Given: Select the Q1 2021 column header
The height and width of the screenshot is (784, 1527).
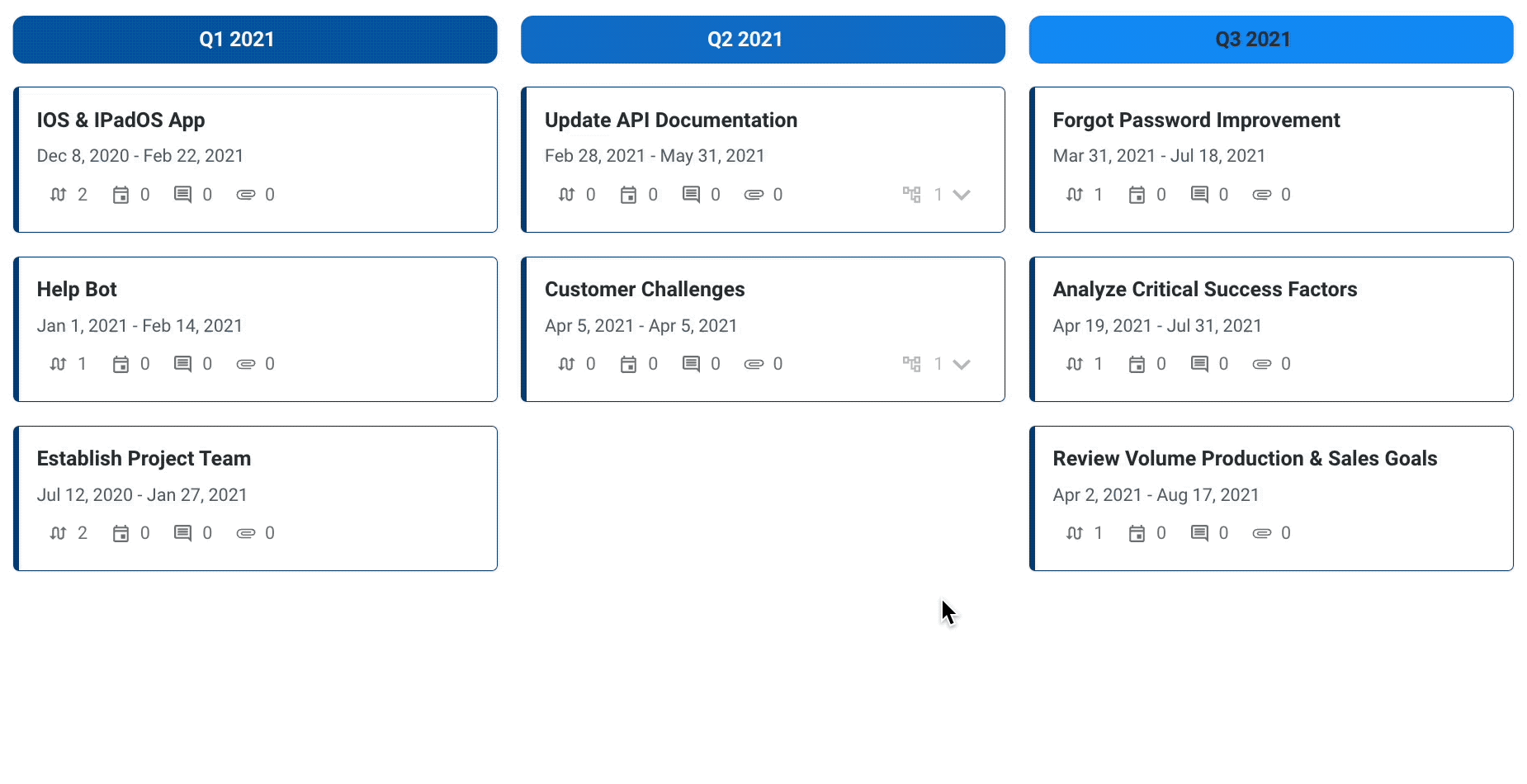Looking at the screenshot, I should 255,40.
